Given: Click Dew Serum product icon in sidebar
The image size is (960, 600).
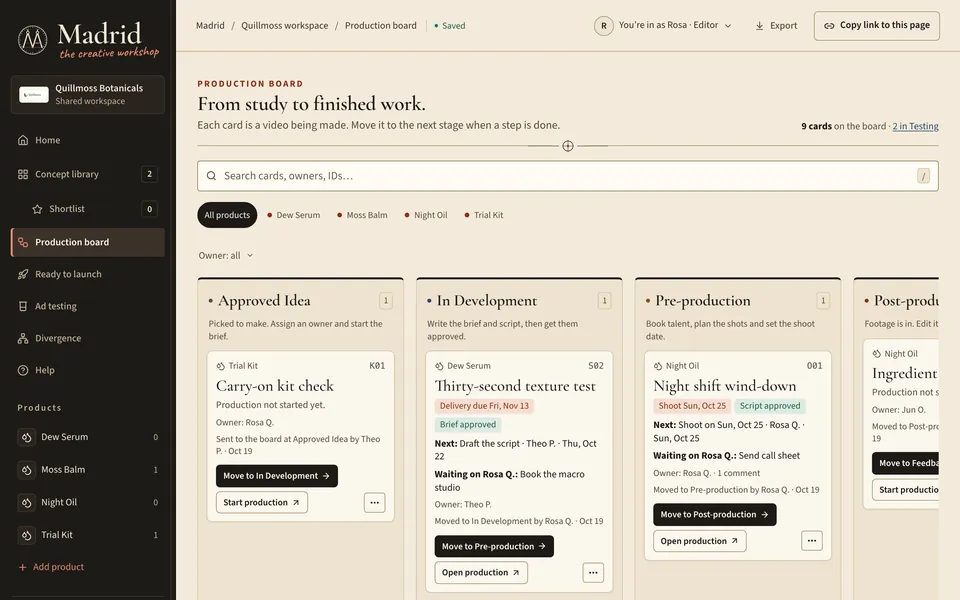Looking at the screenshot, I should (26, 437).
